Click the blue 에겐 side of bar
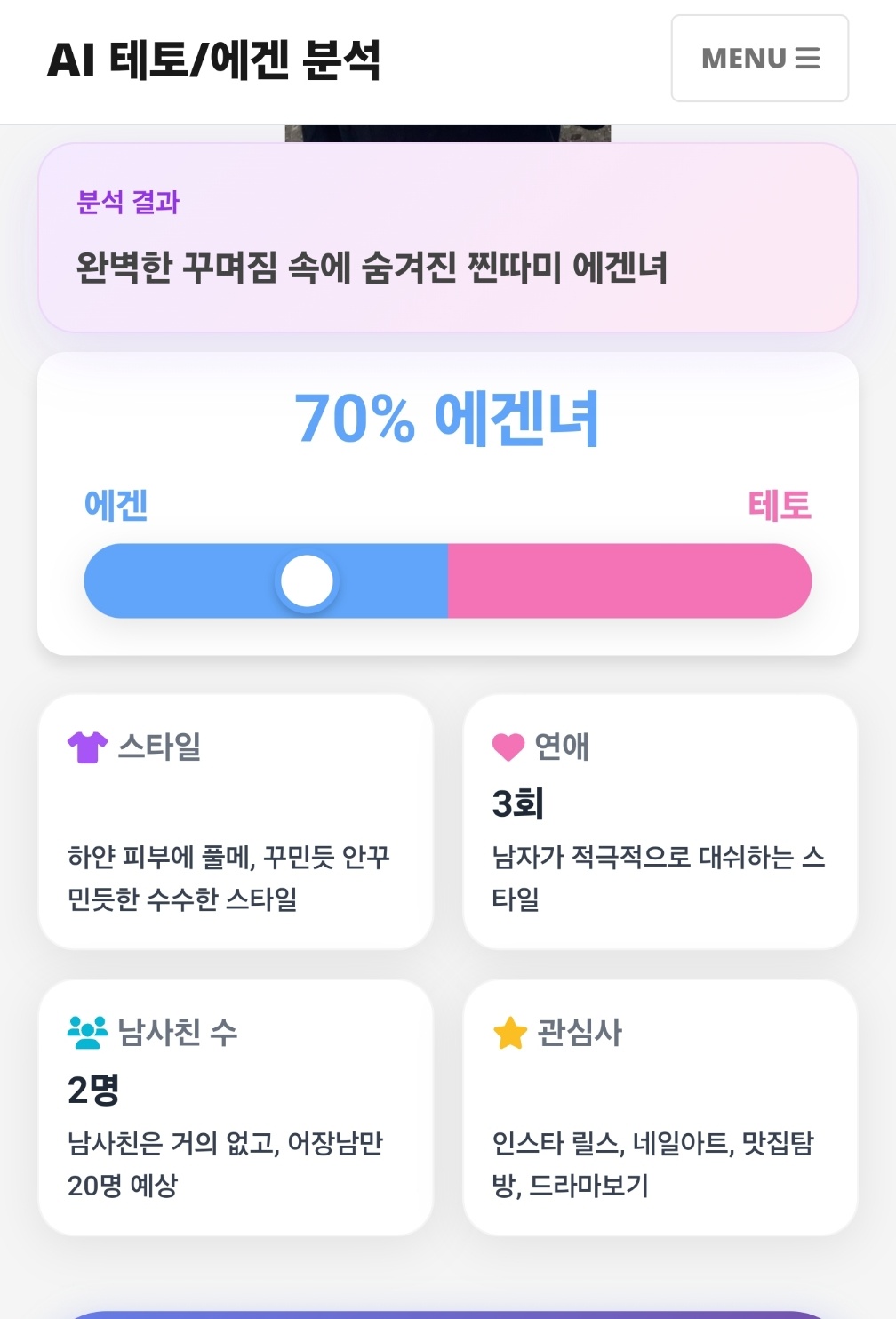896x1319 pixels. [x=266, y=580]
